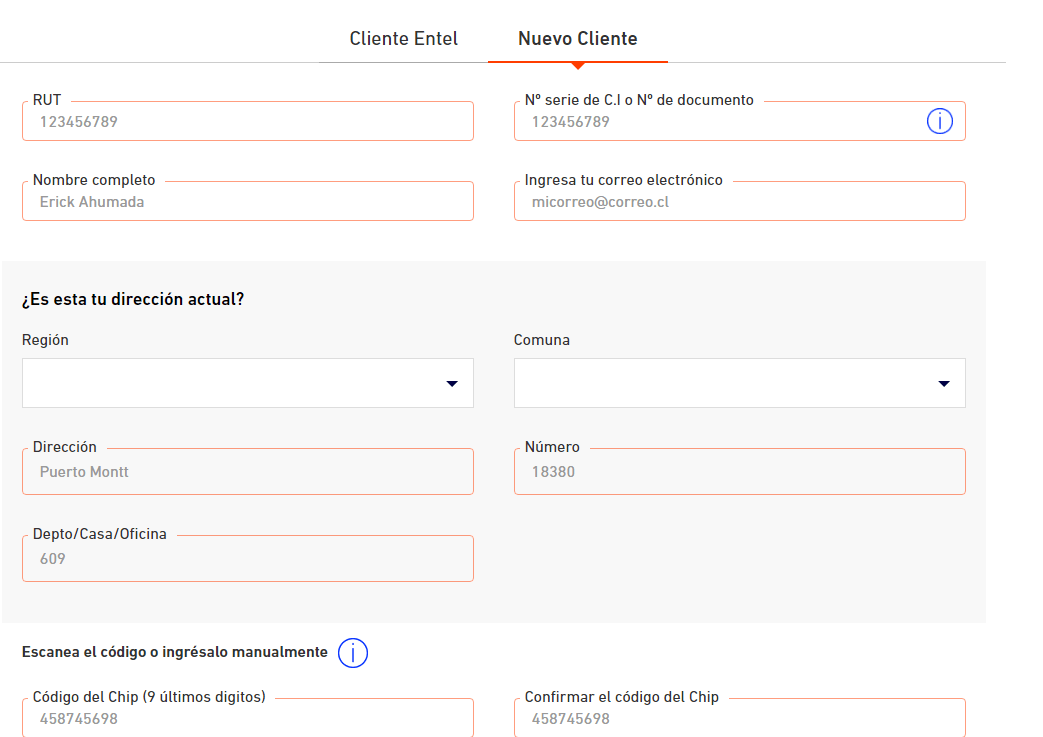Viewport: 1043px width, 737px height.
Task: Switch to the Cliente Entel tab
Action: pos(403,39)
